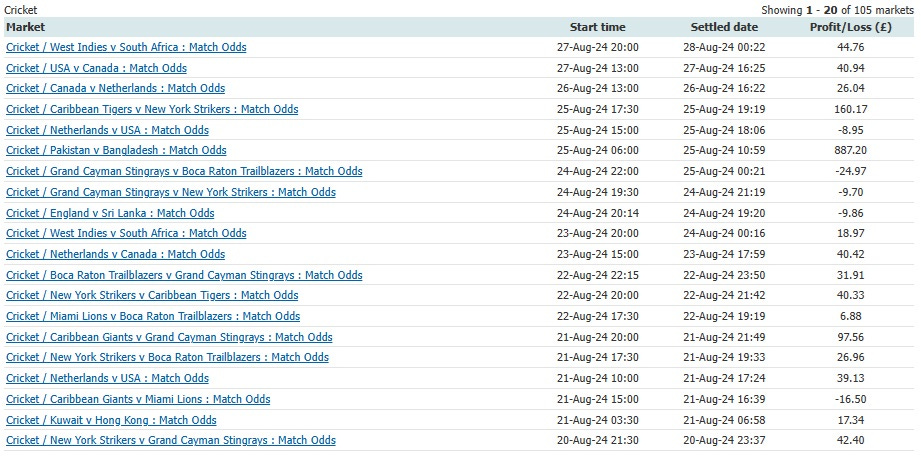Click start time 25-Aug-24 06:00
This screenshot has width=921, height=458.
point(597,150)
